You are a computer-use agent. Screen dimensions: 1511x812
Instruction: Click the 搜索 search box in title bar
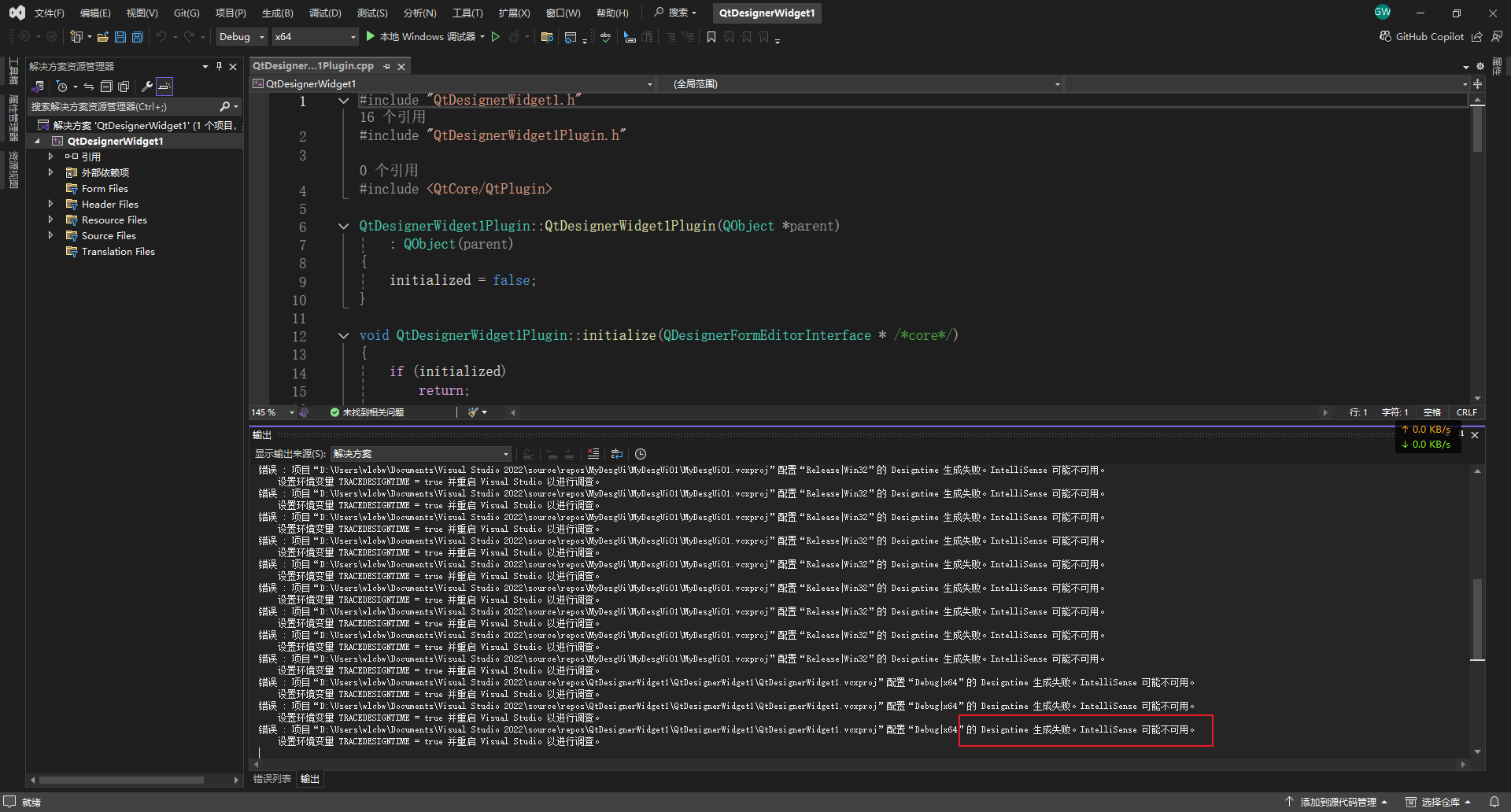coord(675,13)
